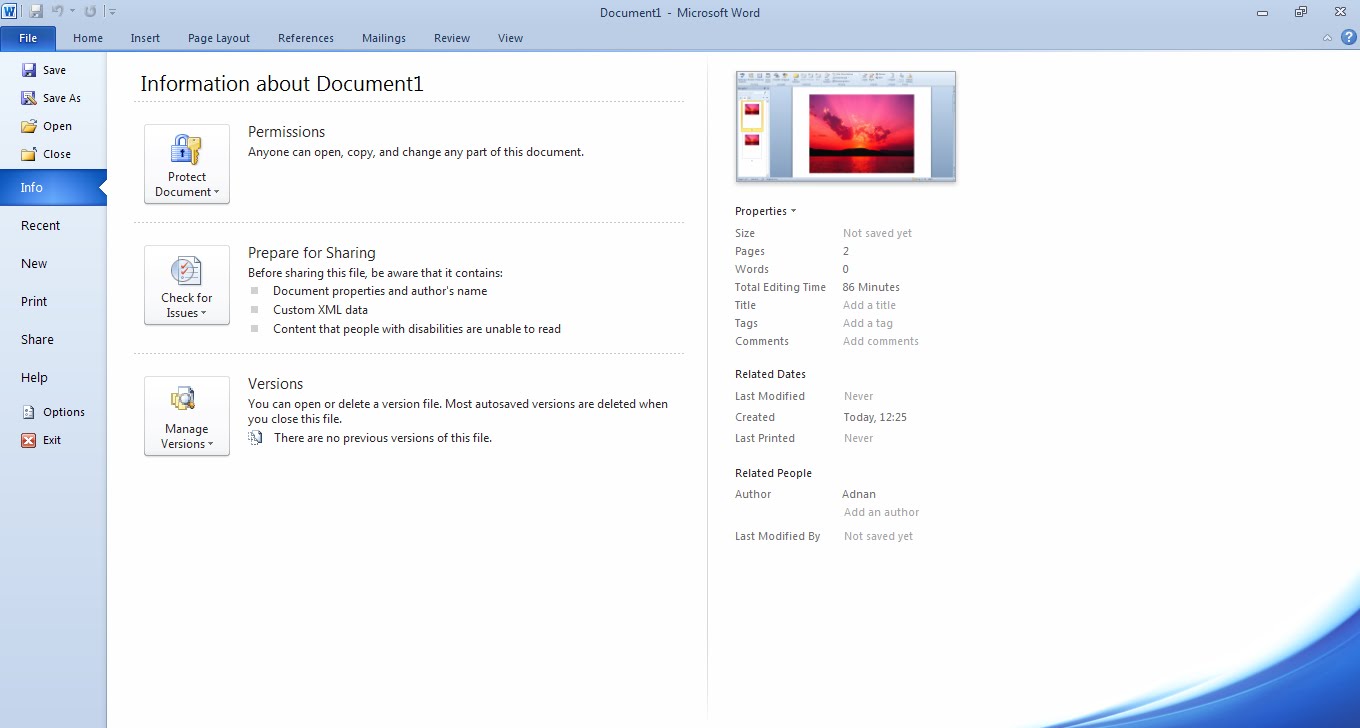Click 'Custom XML data' list item
Screen dimensions: 1360x728
tap(320, 310)
